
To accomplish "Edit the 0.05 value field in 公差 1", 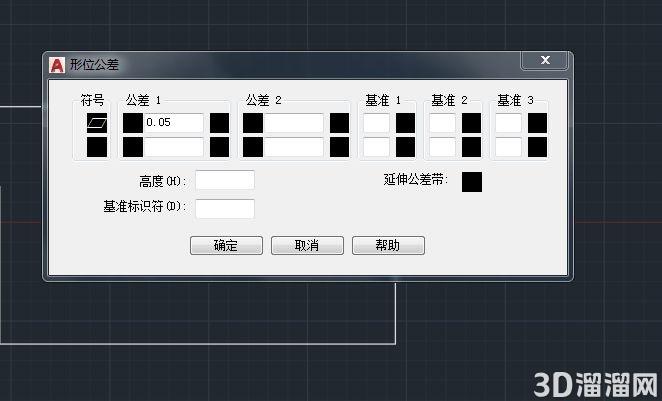I will click(x=174, y=123).
